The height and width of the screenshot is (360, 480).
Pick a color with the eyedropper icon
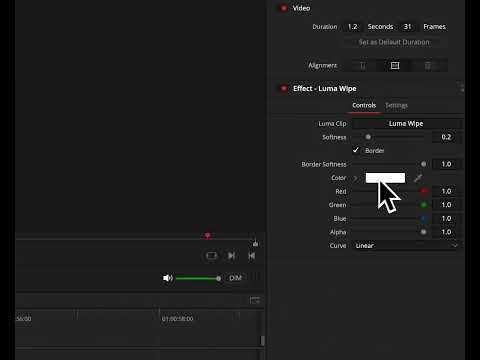coord(418,178)
